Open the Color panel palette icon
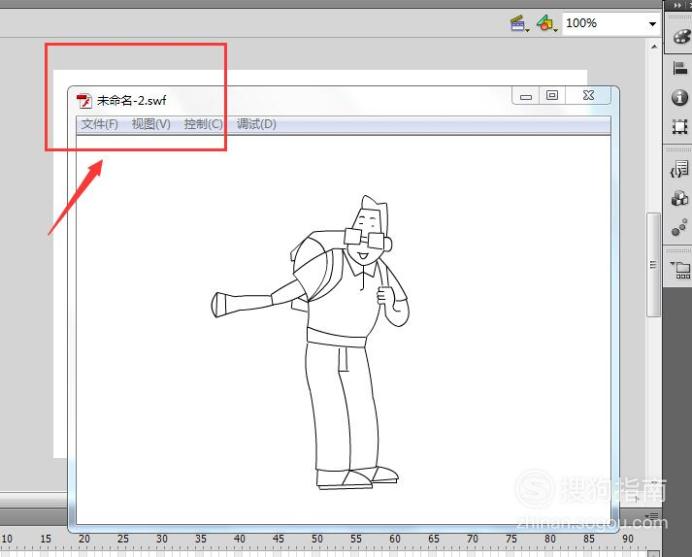This screenshot has width=692, height=557. [x=681, y=37]
